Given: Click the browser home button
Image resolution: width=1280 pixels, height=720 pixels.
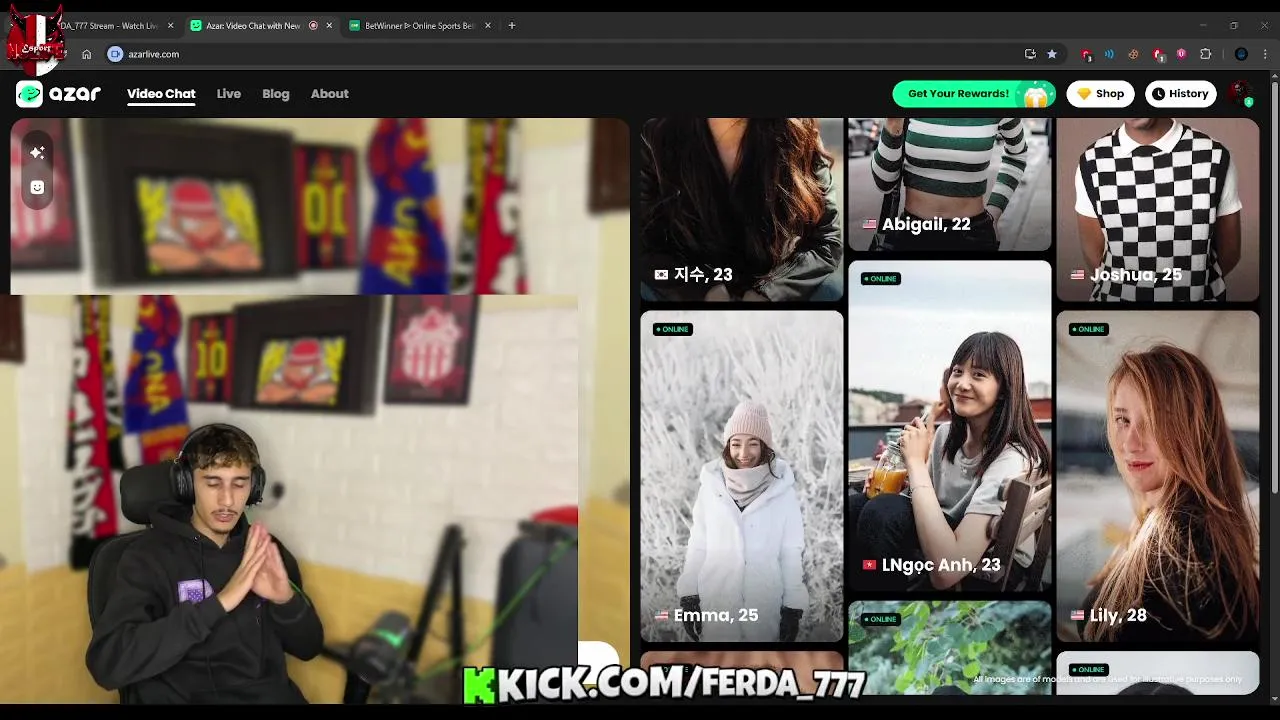Looking at the screenshot, I should pyautogui.click(x=87, y=54).
